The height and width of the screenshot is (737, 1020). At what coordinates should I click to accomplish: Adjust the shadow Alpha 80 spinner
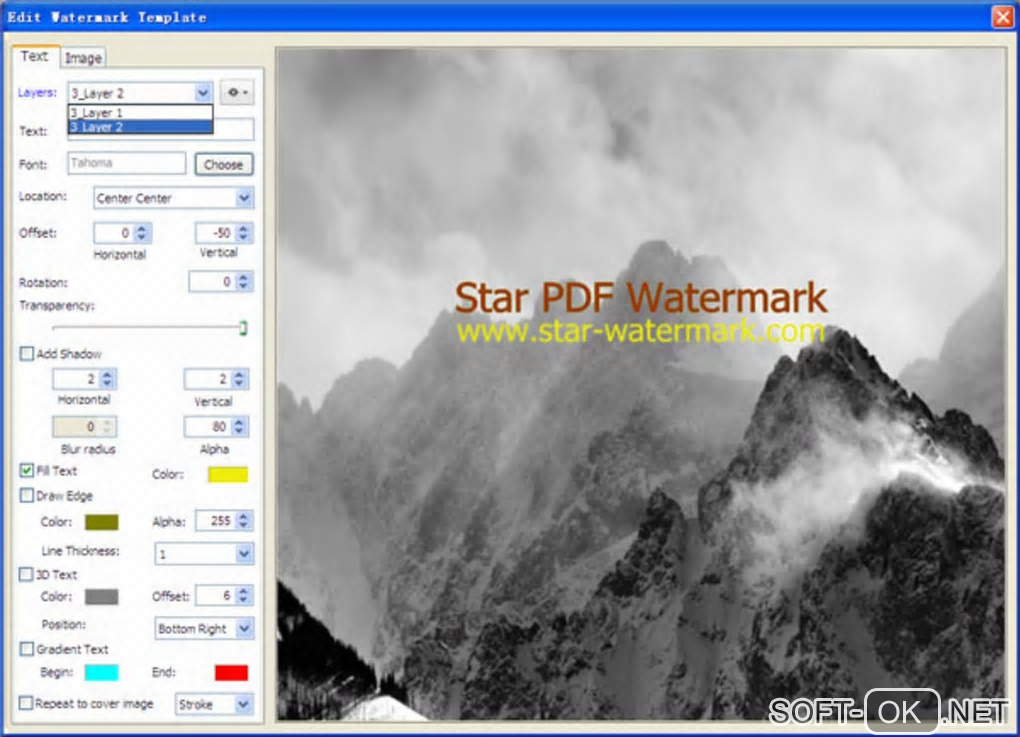coord(239,427)
